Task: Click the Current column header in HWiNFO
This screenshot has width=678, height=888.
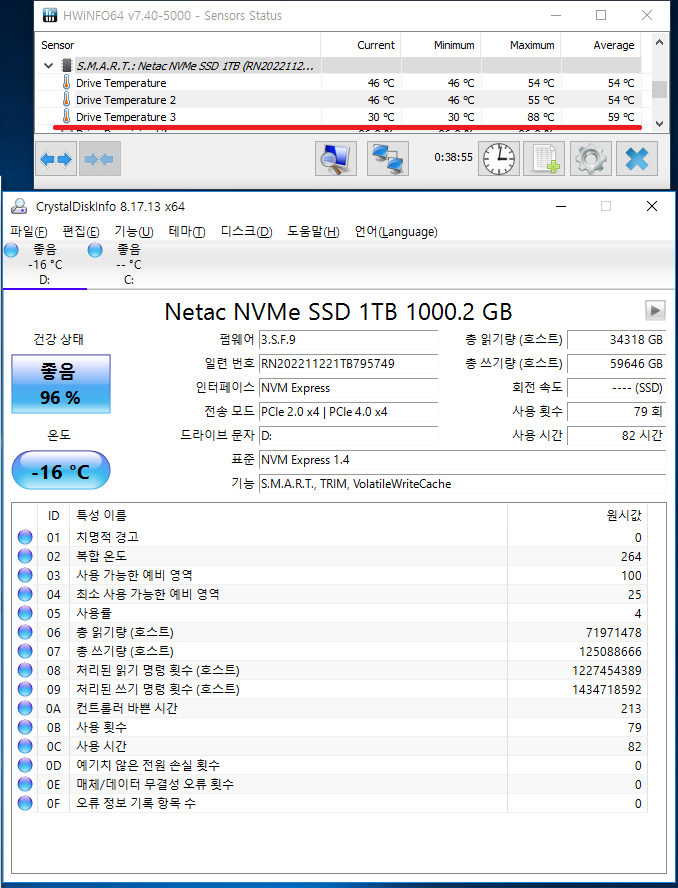Action: coord(360,45)
